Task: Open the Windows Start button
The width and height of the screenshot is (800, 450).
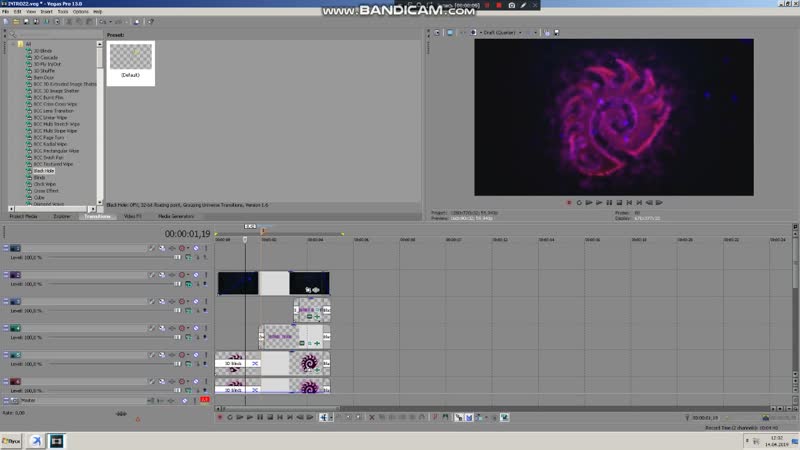Action: pyautogui.click(x=11, y=441)
